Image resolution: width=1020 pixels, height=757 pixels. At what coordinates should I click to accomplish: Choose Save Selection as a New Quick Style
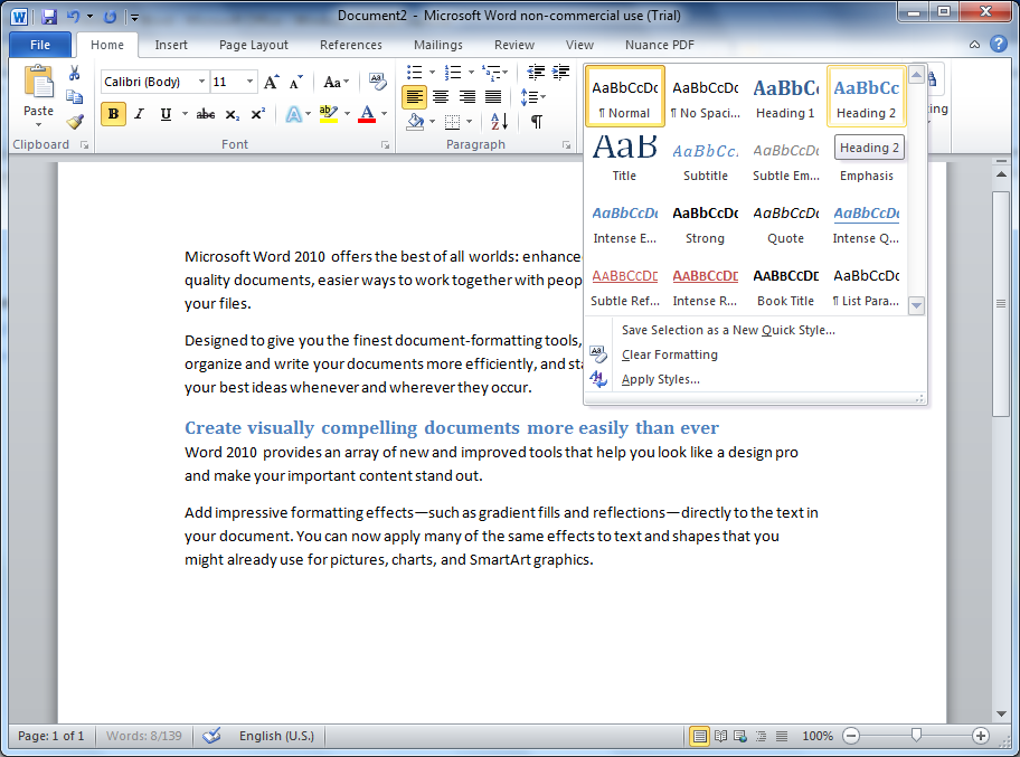(728, 330)
